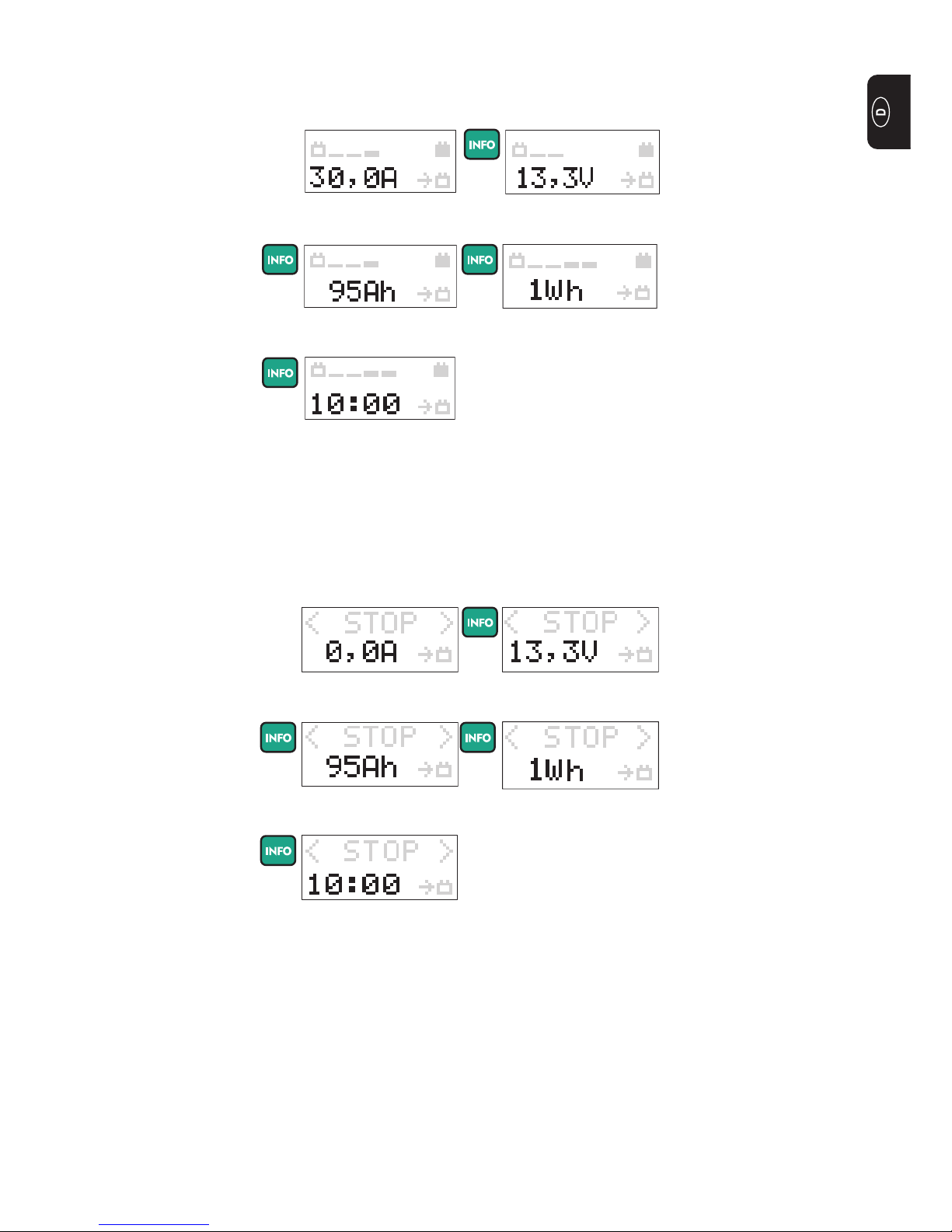Click arrow-to-battery icon in 0,0A display
This screenshot has width=952, height=1232.
click(x=434, y=655)
